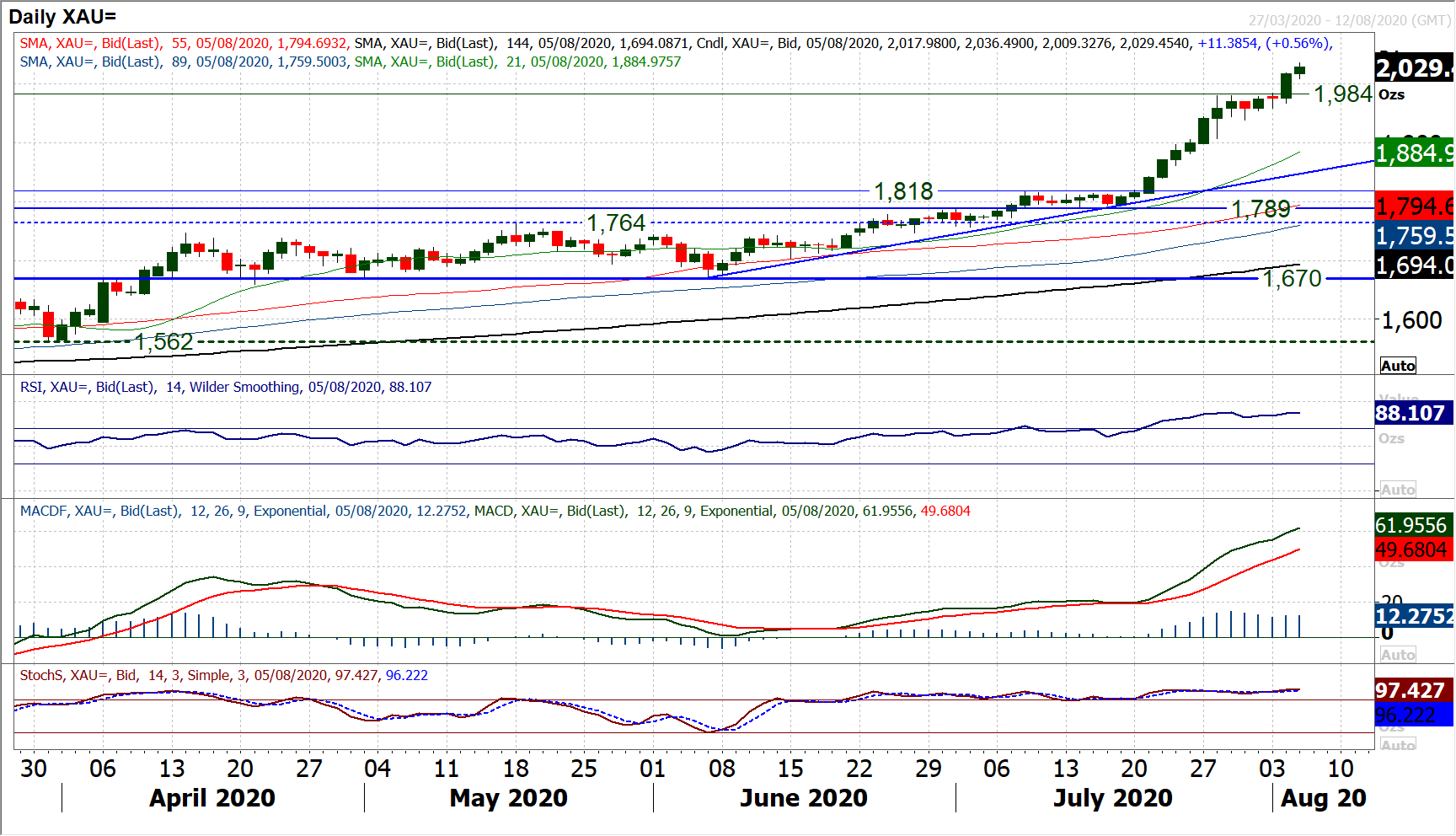1456x836 pixels.
Task: Click the 1,818 resistance level label
Action: pyautogui.click(x=903, y=192)
